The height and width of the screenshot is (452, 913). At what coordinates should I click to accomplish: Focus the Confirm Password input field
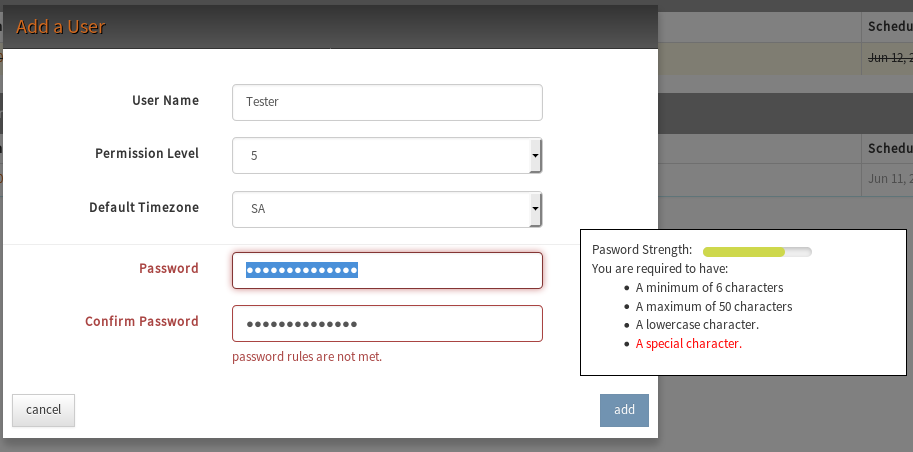[x=387, y=323]
